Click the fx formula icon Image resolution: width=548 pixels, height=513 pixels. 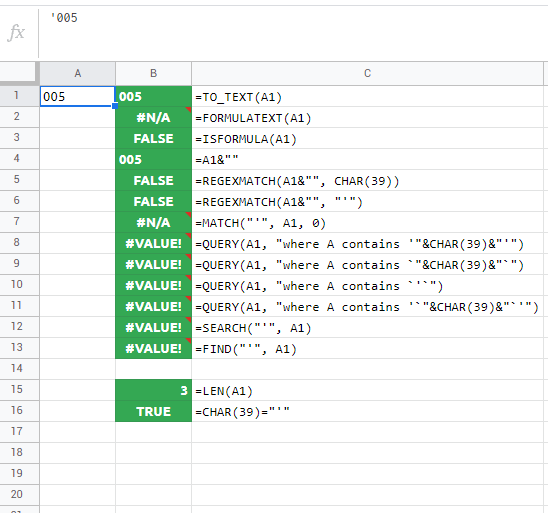pyautogui.click(x=16, y=33)
